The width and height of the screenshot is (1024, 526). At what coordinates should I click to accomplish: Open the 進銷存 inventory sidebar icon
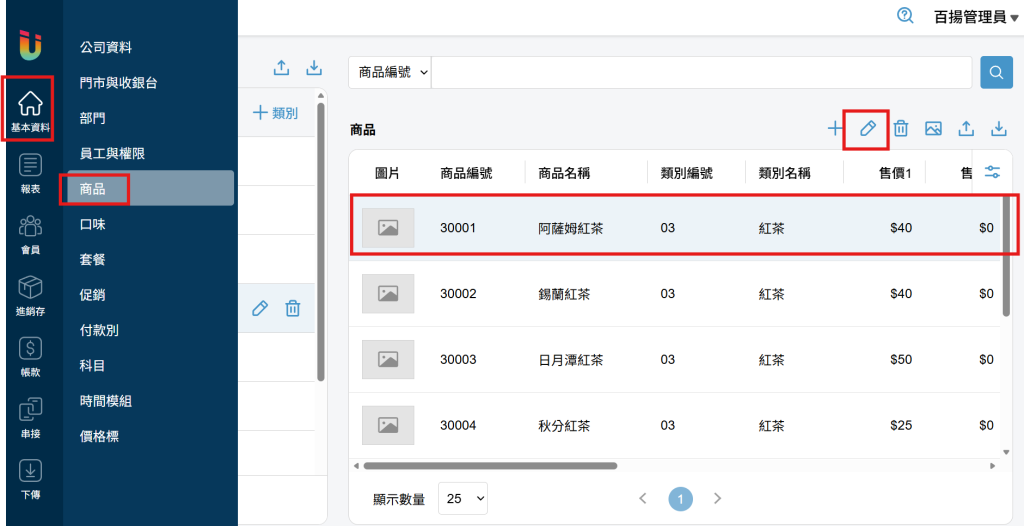pyautogui.click(x=30, y=295)
